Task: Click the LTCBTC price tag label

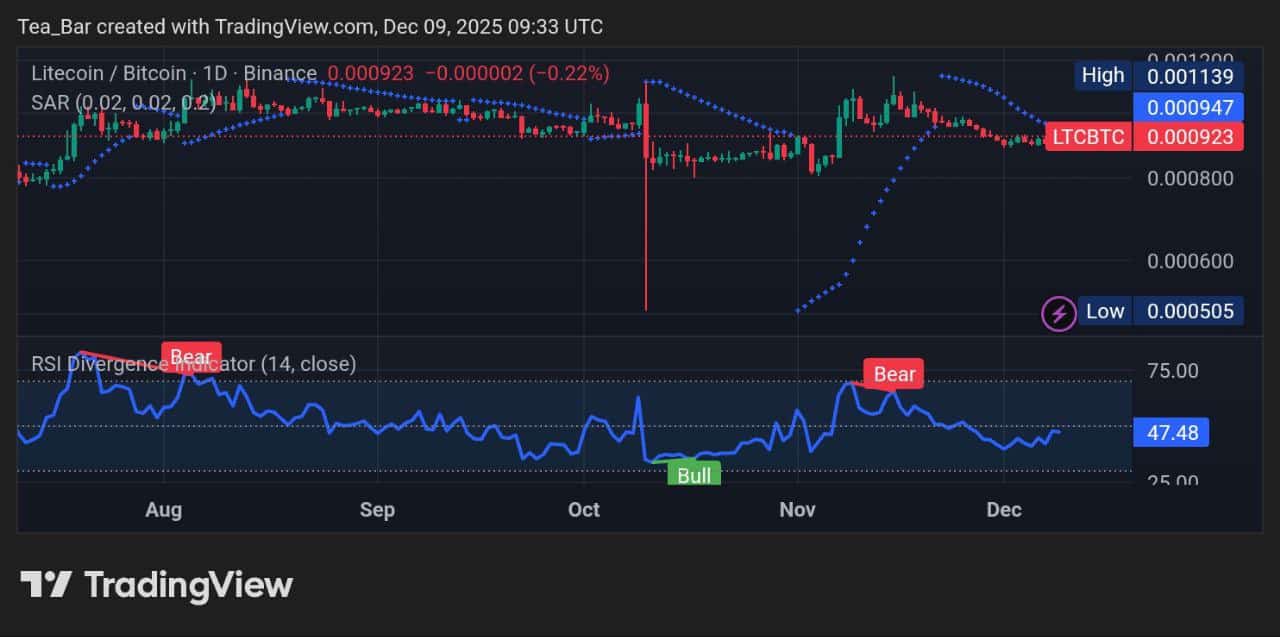Action: point(1088,136)
